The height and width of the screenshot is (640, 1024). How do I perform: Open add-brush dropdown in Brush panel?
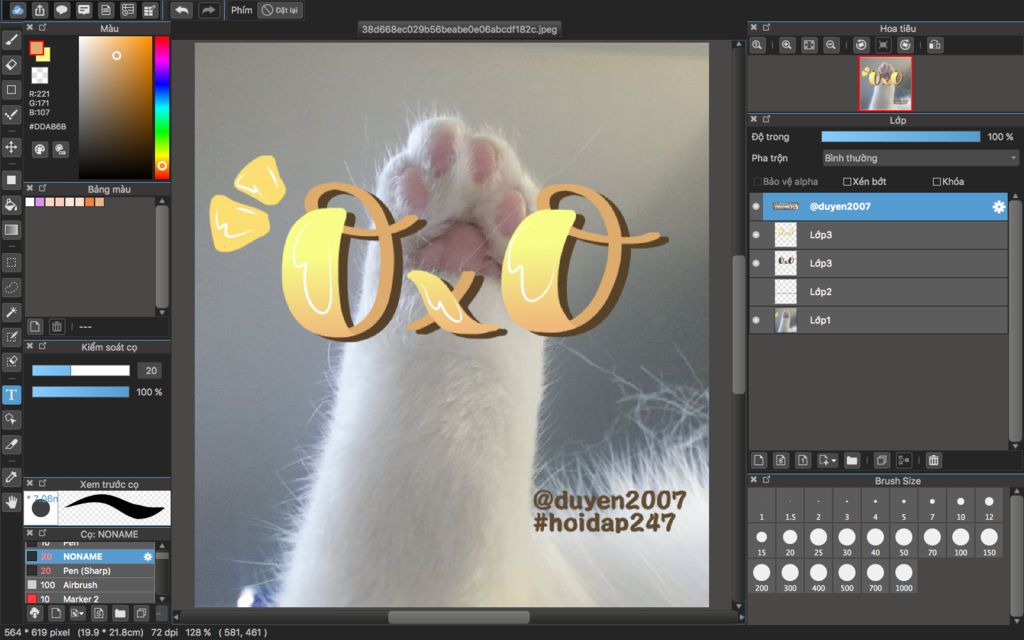(x=77, y=613)
